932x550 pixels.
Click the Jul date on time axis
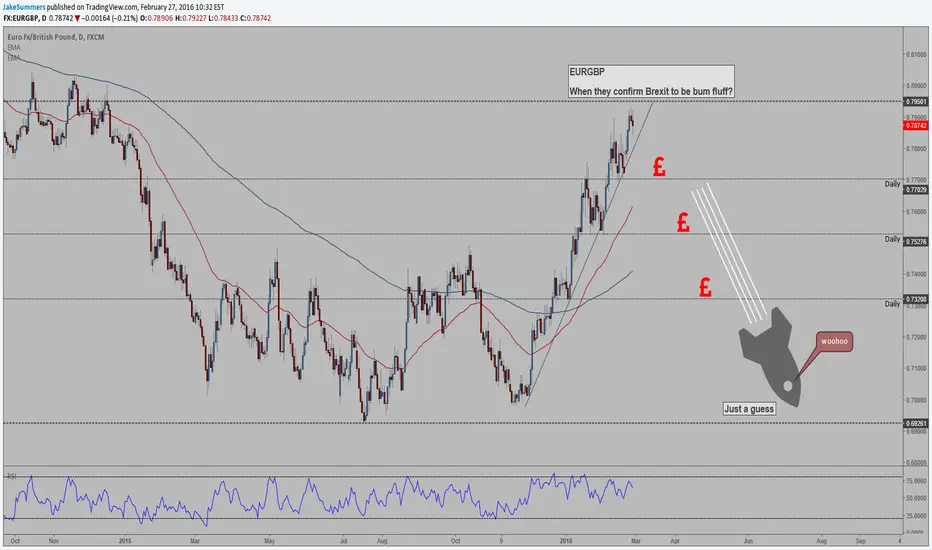(x=343, y=541)
